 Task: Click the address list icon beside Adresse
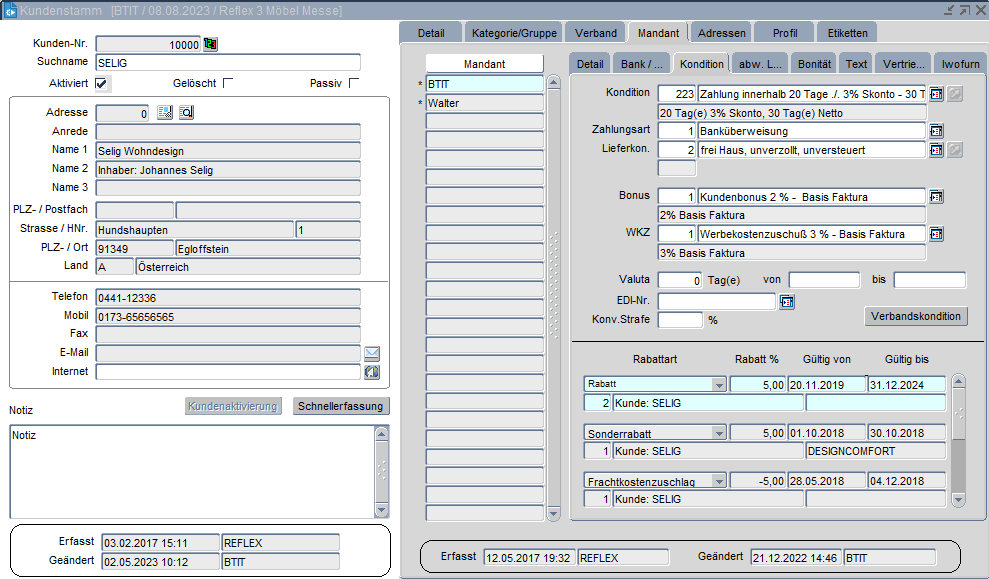pos(165,113)
